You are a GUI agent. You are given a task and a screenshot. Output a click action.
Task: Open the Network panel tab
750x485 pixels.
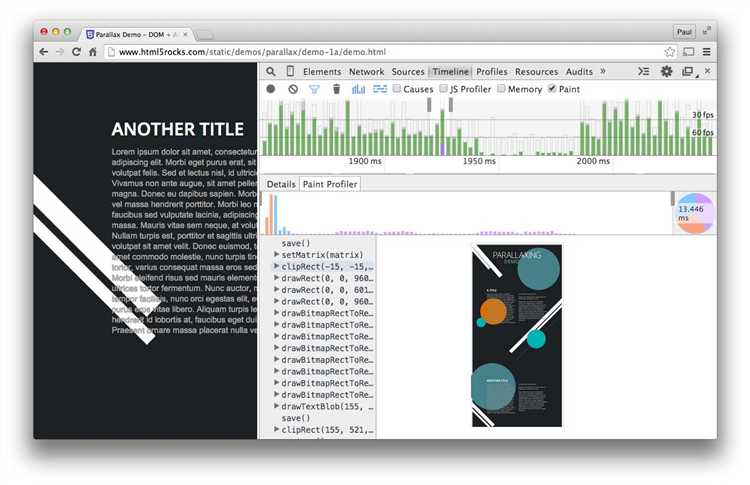point(366,72)
